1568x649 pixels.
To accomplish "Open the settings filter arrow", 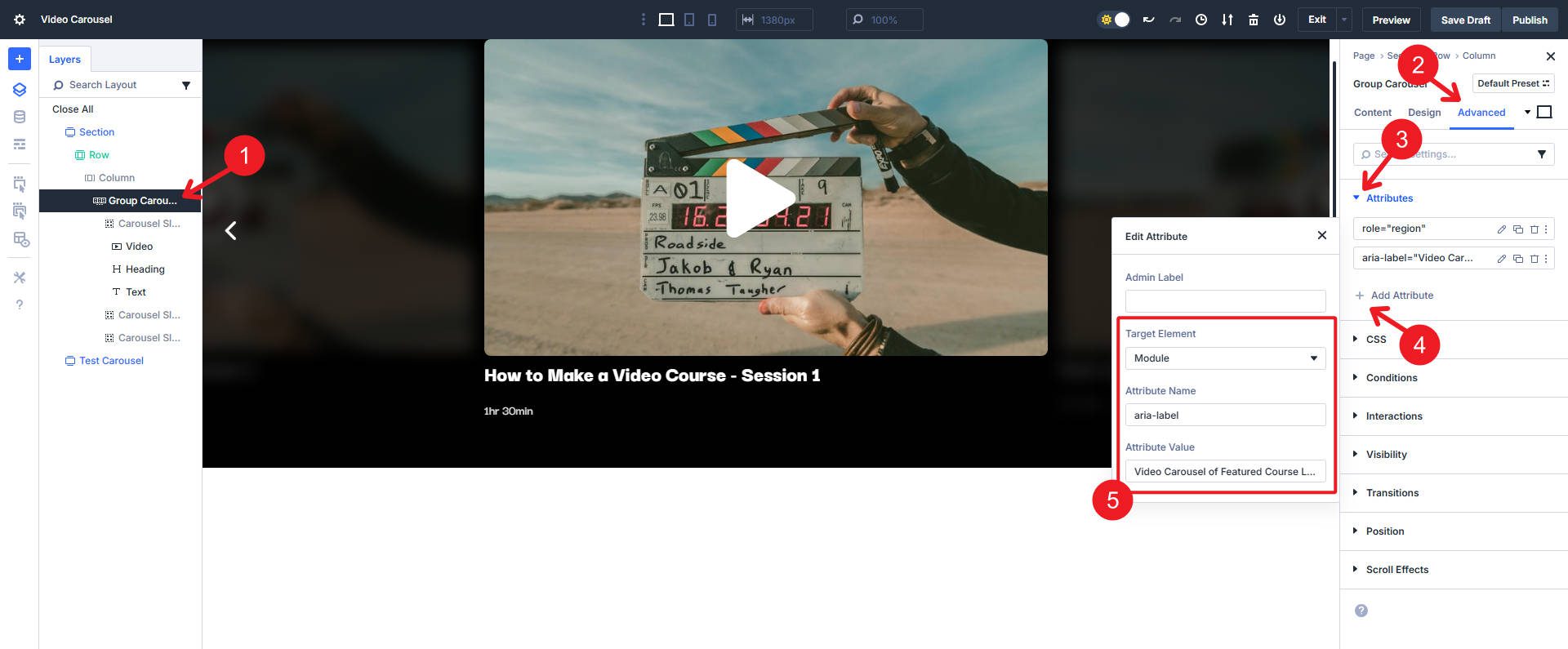I will pyautogui.click(x=1542, y=154).
